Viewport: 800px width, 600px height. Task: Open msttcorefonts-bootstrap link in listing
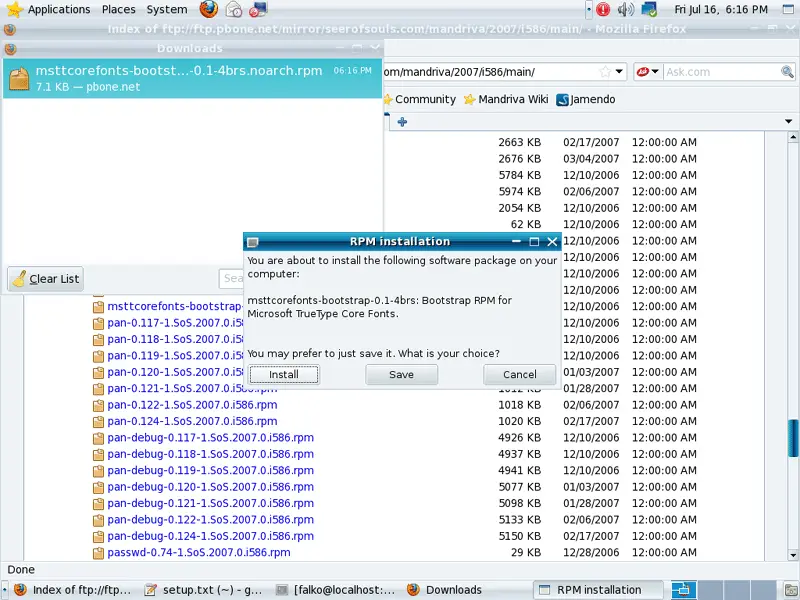click(x=175, y=306)
